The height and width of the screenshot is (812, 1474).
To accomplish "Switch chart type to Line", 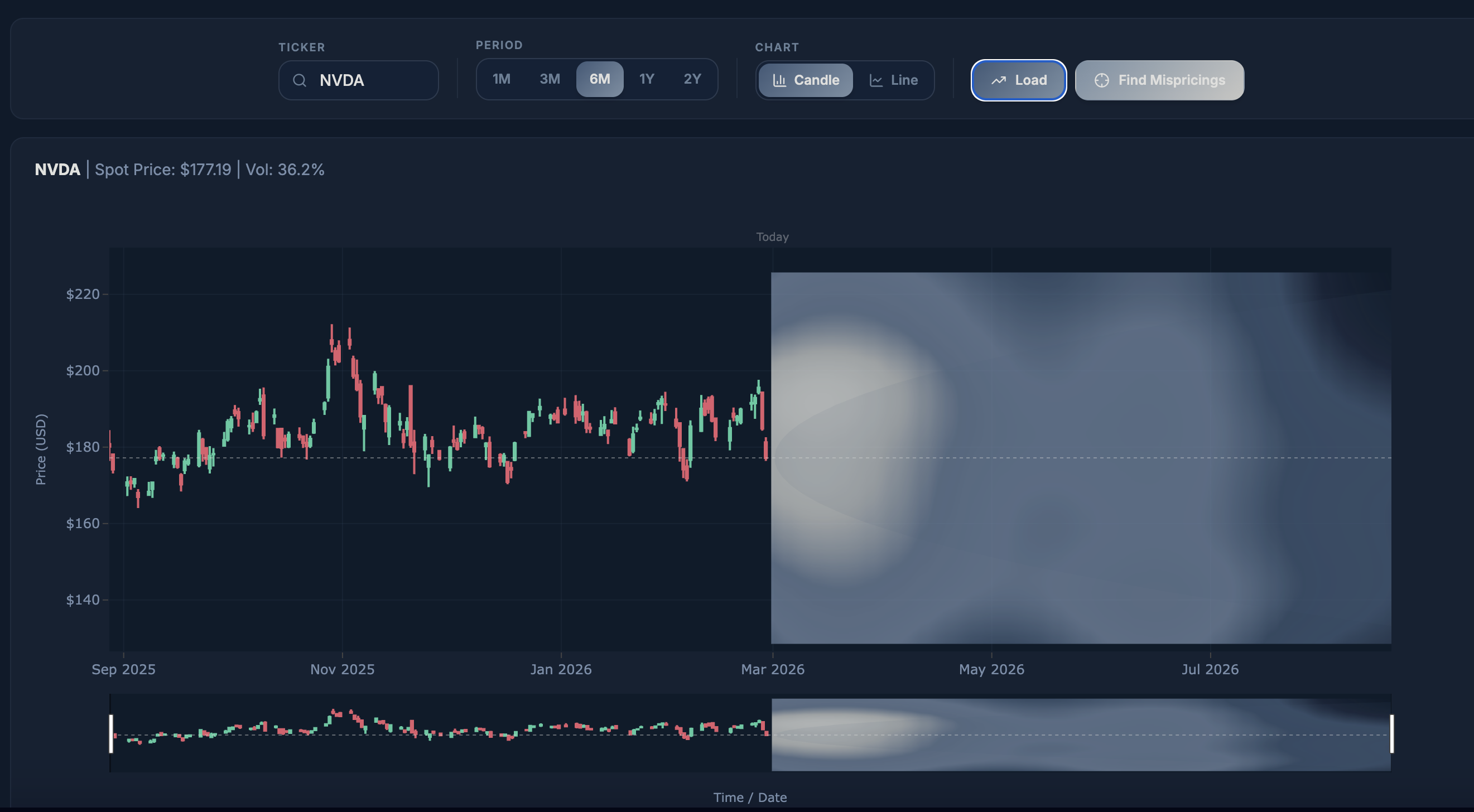I will [x=893, y=81].
